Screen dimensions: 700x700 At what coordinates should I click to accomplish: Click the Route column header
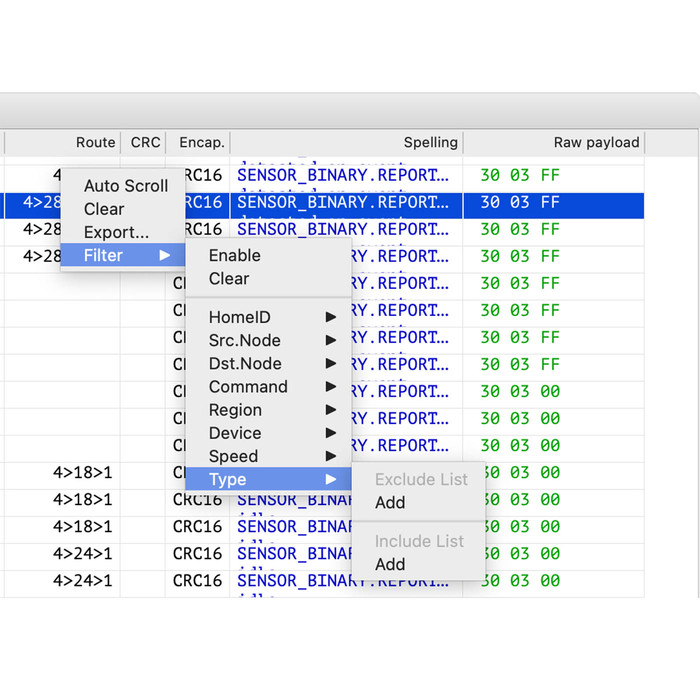(95, 143)
